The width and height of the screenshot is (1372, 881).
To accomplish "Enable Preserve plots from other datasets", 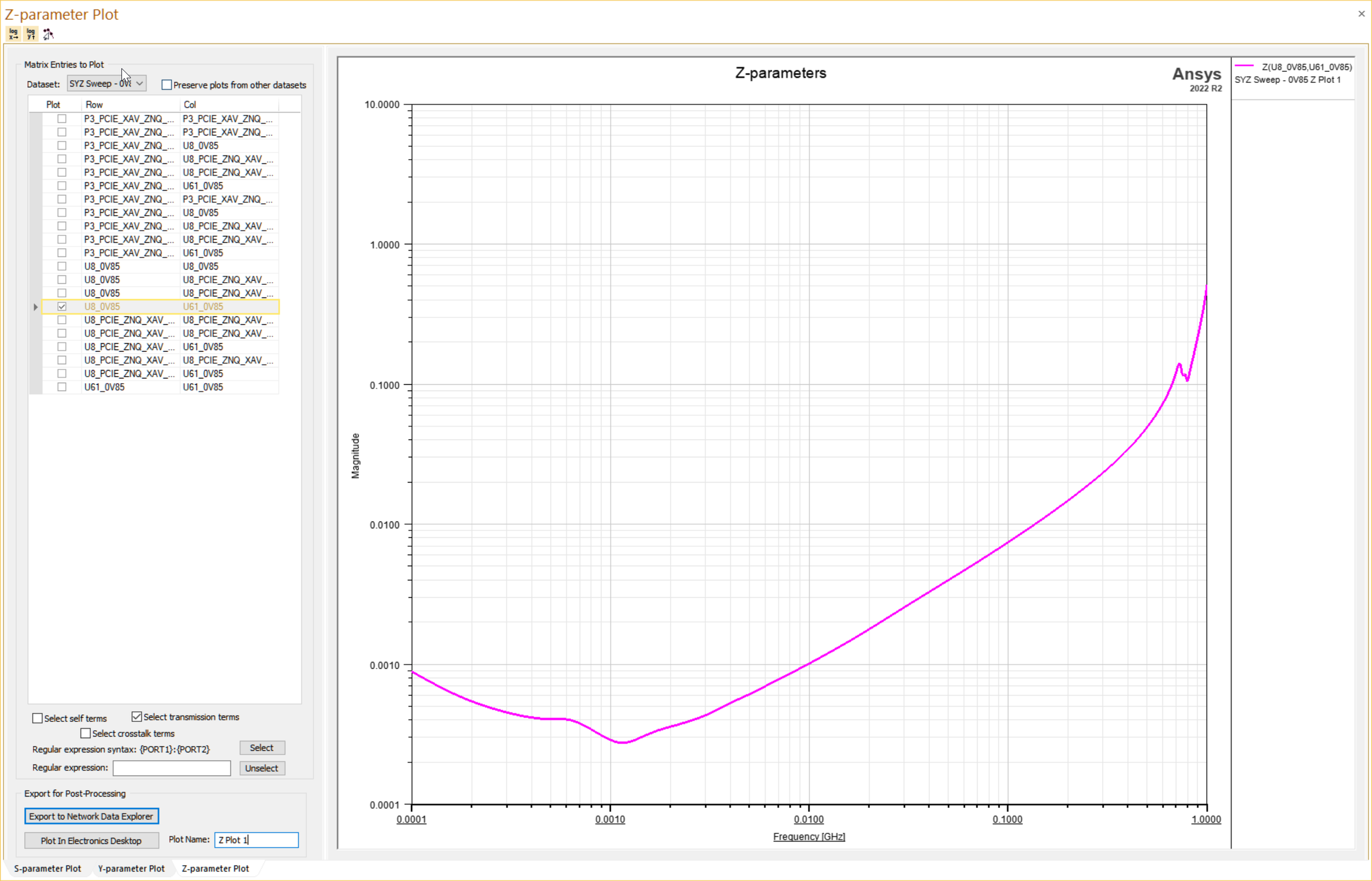I will tap(166, 85).
